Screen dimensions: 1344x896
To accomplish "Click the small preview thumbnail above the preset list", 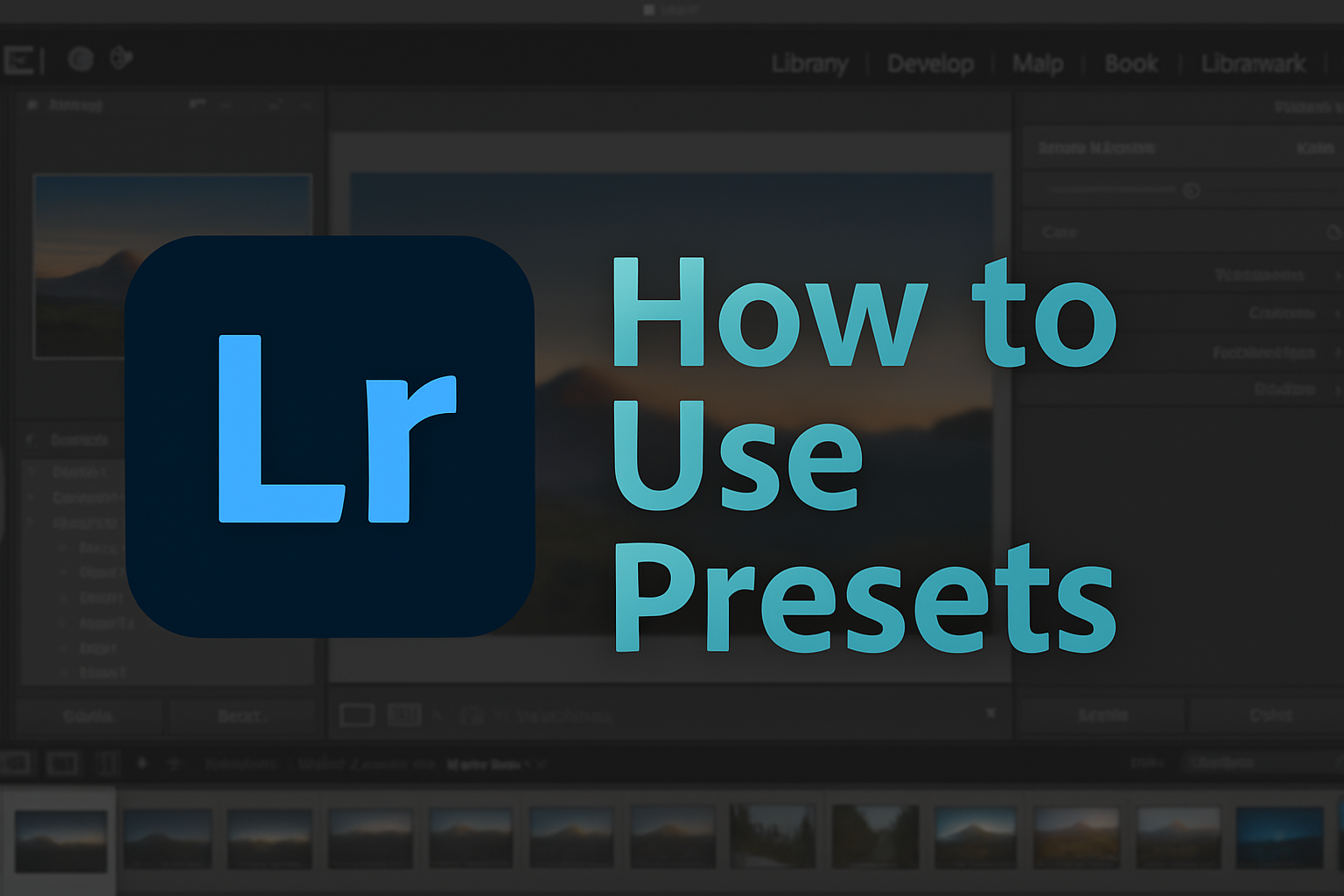I will pyautogui.click(x=172, y=266).
